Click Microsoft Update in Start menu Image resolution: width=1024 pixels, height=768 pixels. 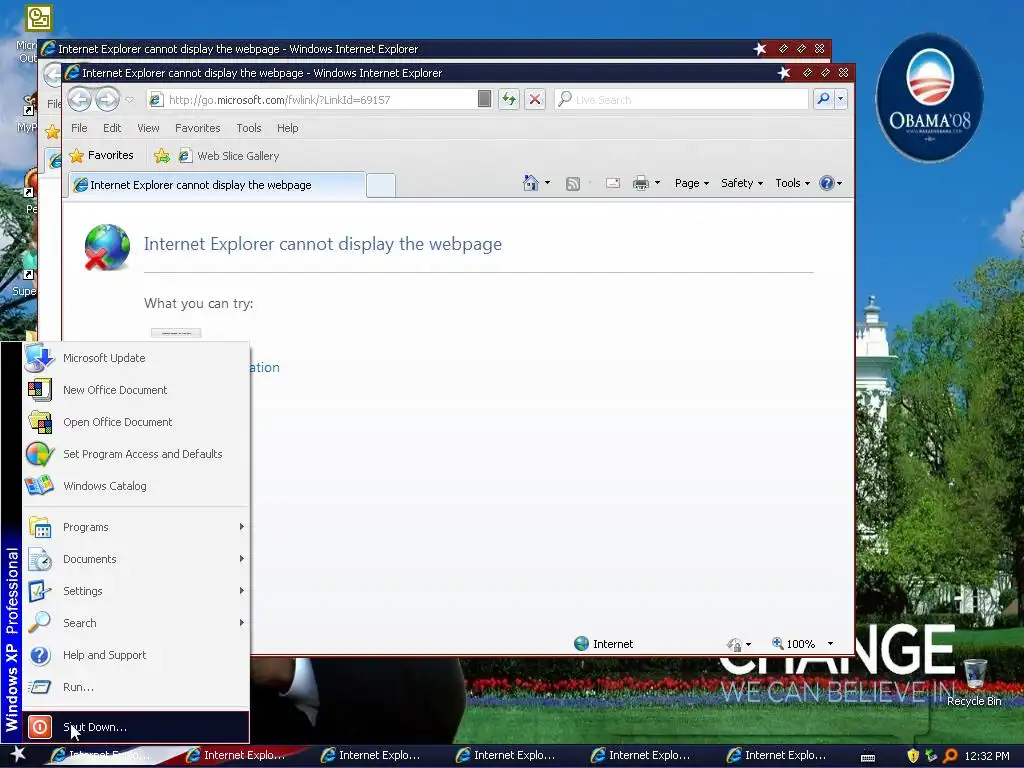click(136, 358)
